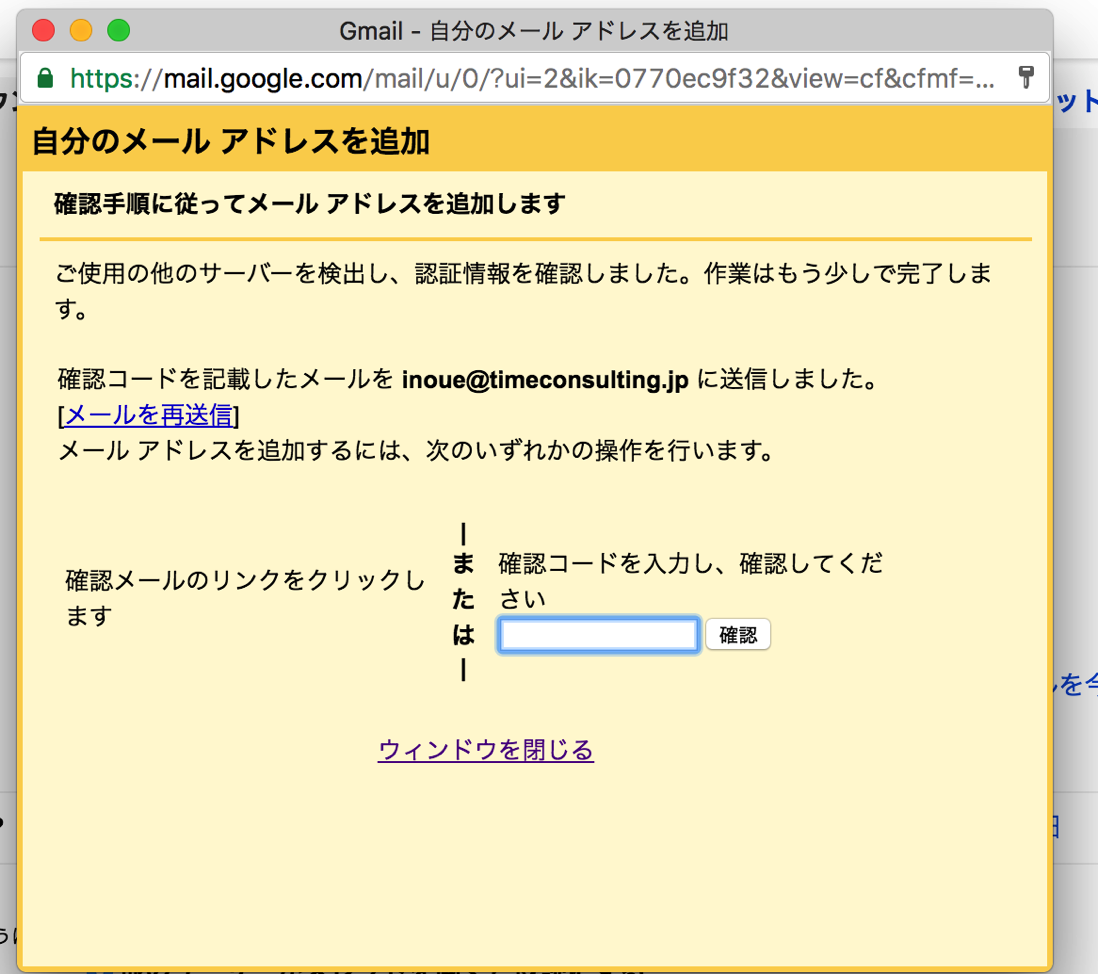The width and height of the screenshot is (1098, 974).
Task: Click the subheading 確認手順に従ってメール アドレスを追加します
Action: coord(310,204)
